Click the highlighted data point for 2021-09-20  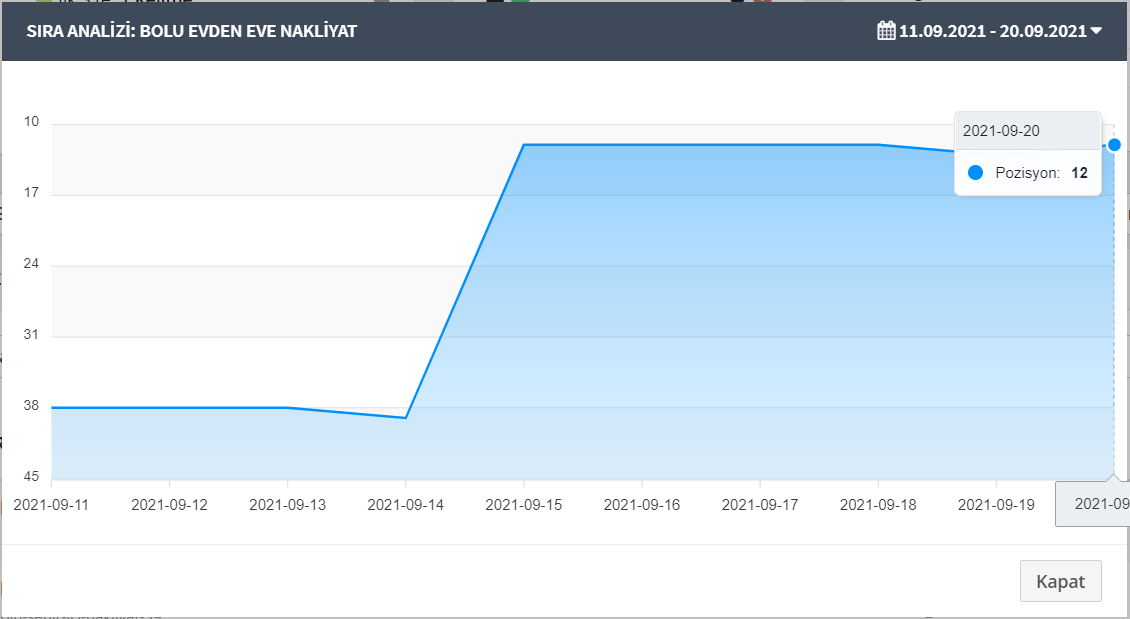coord(1114,145)
